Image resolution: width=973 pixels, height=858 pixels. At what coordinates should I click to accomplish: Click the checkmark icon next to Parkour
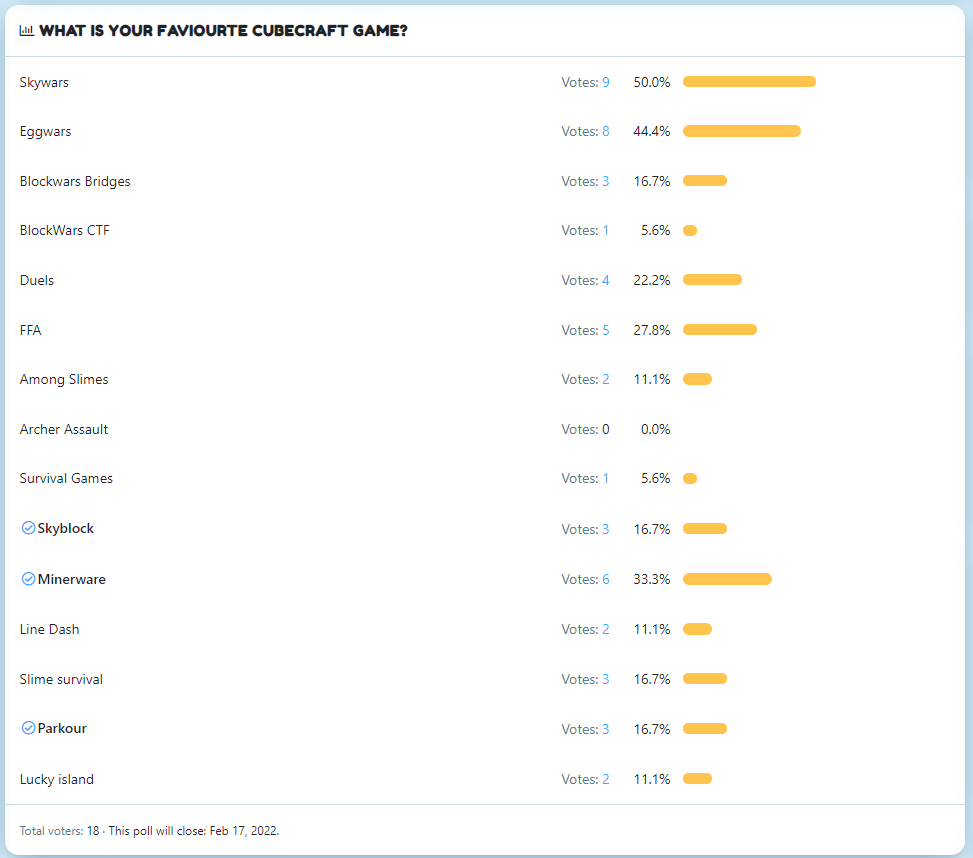coord(28,728)
